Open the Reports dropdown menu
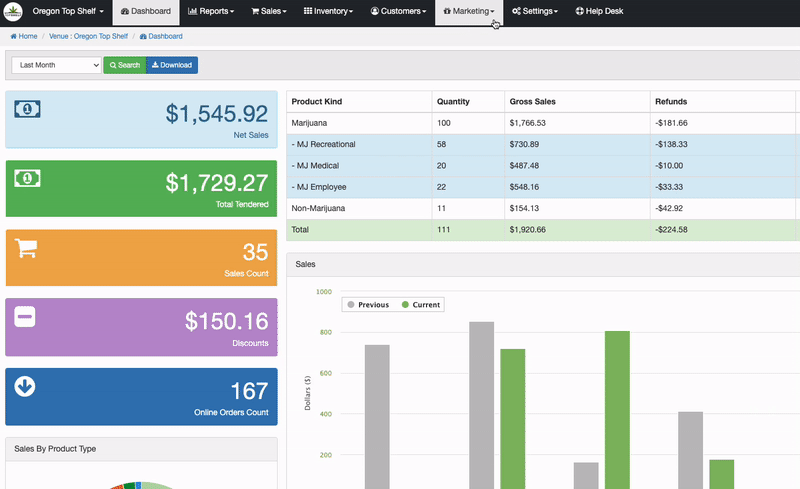Viewport: 800px width, 489px height. pyautogui.click(x=211, y=11)
